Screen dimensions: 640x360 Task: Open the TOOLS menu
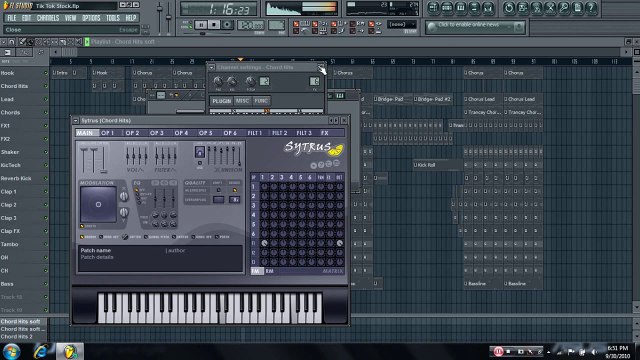[113, 18]
